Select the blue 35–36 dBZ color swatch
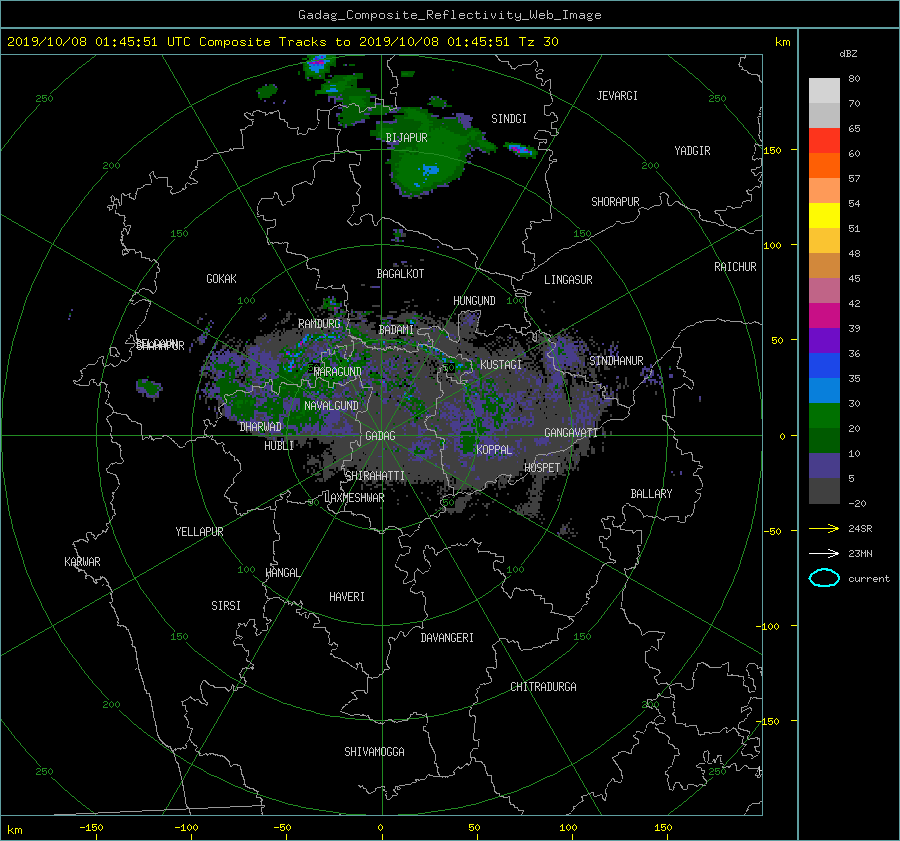This screenshot has height=841, width=900. point(824,366)
